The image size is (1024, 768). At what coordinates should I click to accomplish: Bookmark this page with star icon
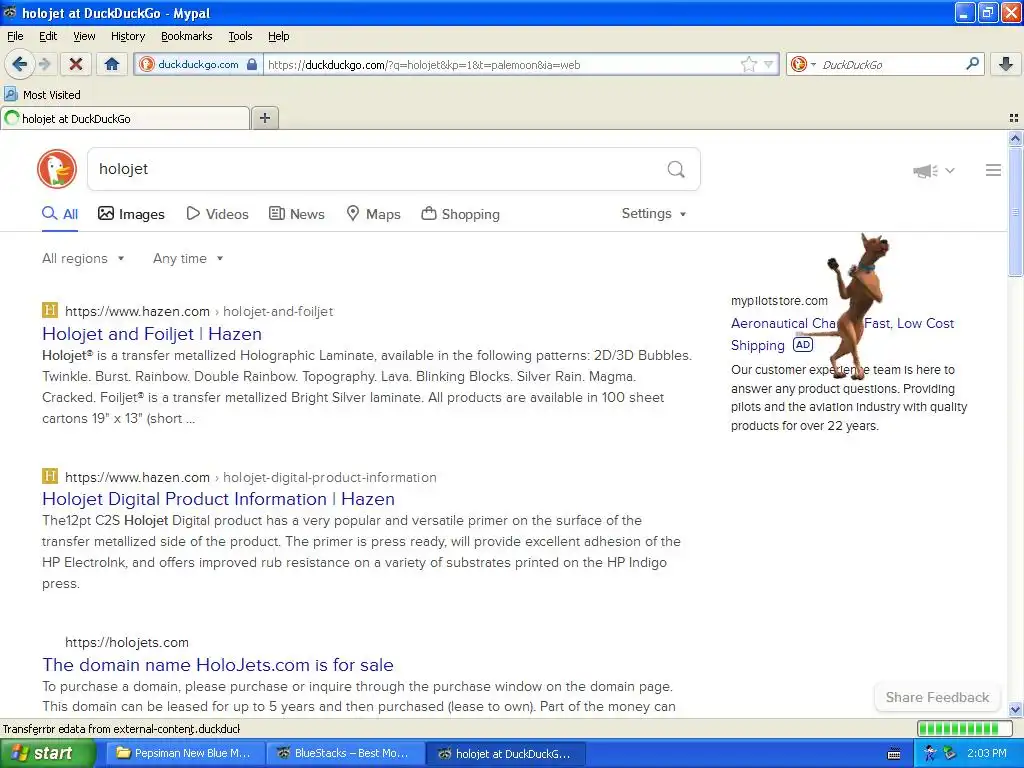[748, 64]
